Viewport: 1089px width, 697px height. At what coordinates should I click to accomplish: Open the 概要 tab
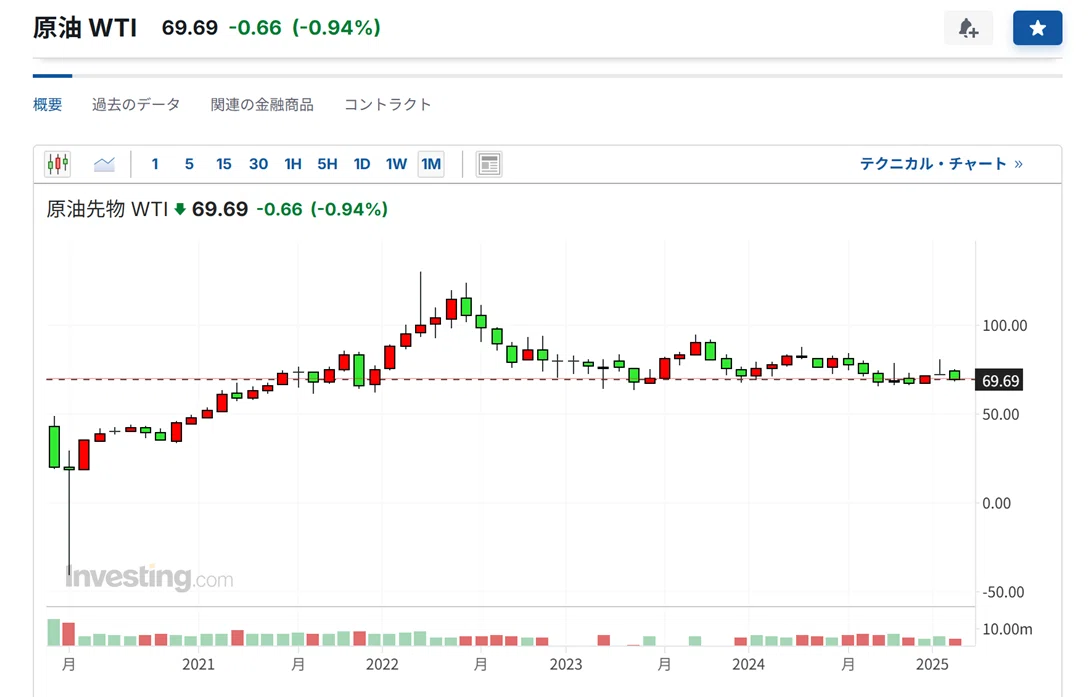click(47, 104)
